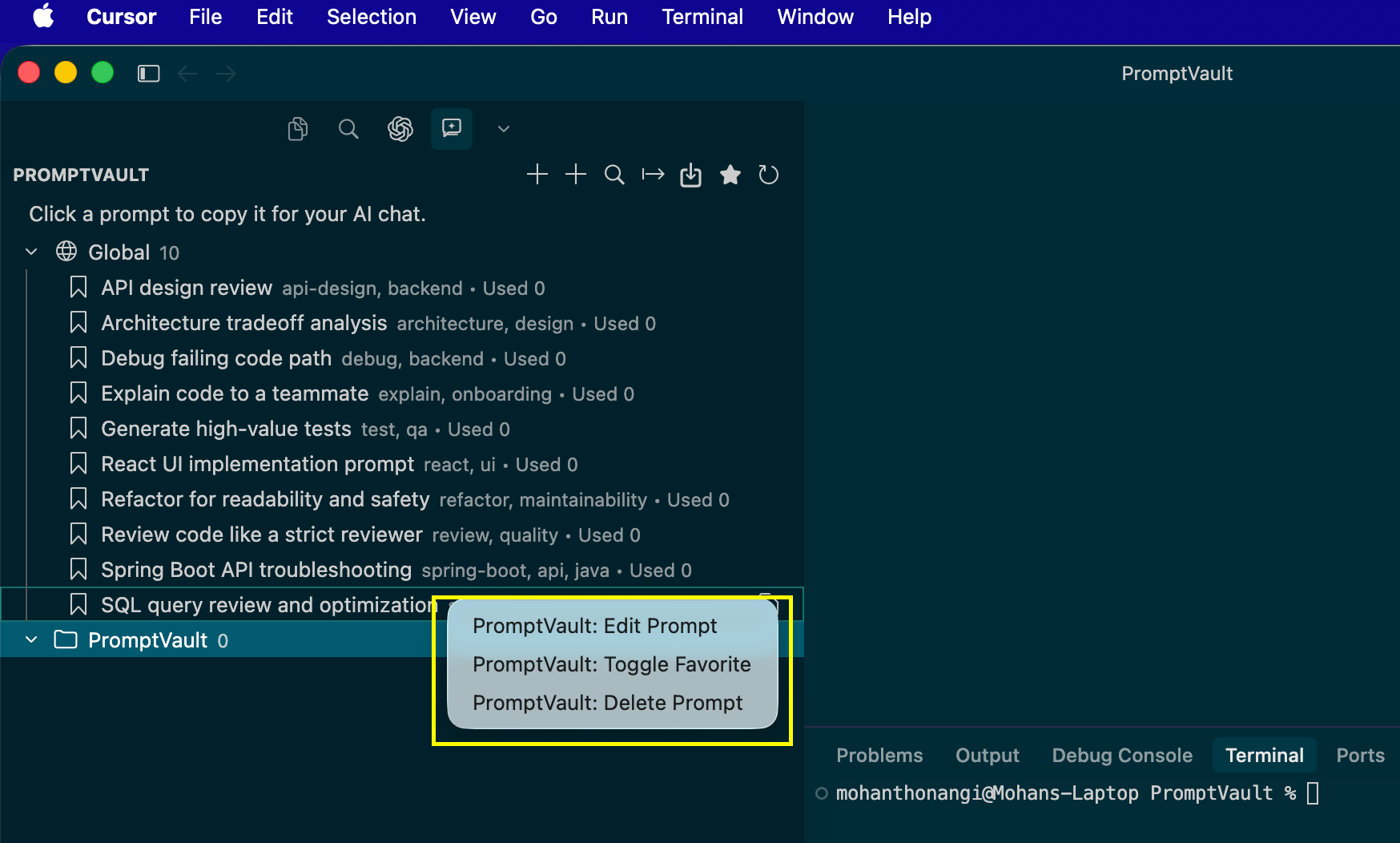This screenshot has width=1400, height=843.
Task: Click bookmark icon of Architecture tradeoff analysis
Action: pos(78,323)
